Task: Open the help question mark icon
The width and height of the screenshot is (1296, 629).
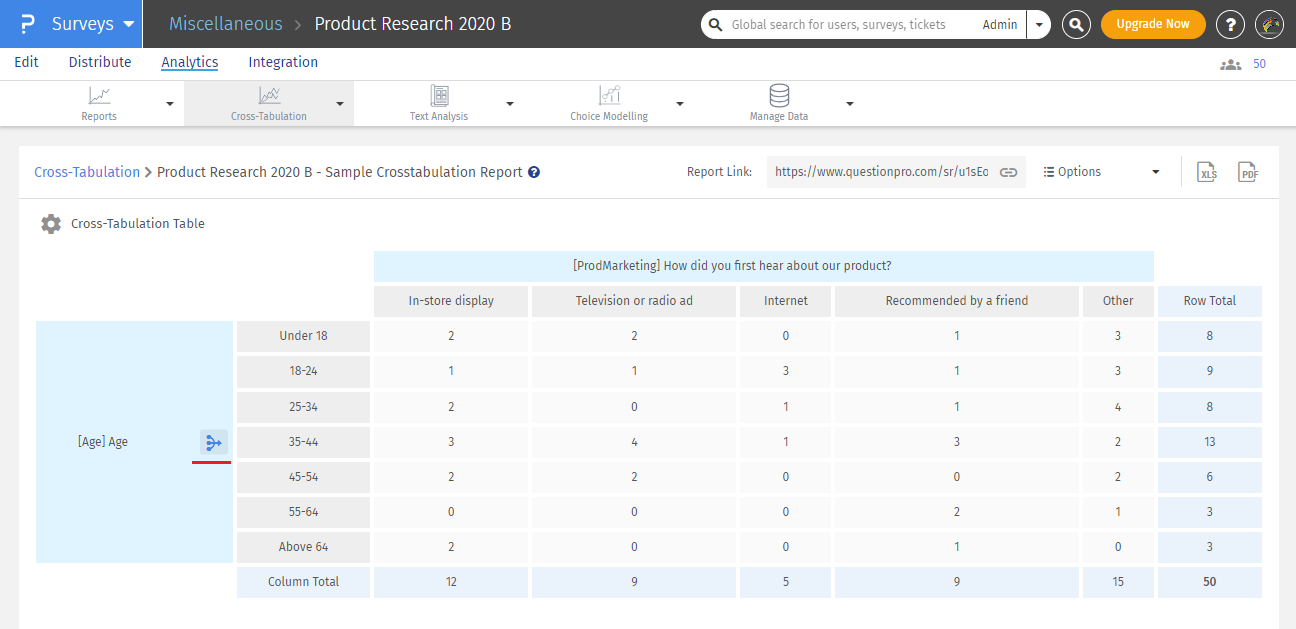Action: pyautogui.click(x=1230, y=24)
